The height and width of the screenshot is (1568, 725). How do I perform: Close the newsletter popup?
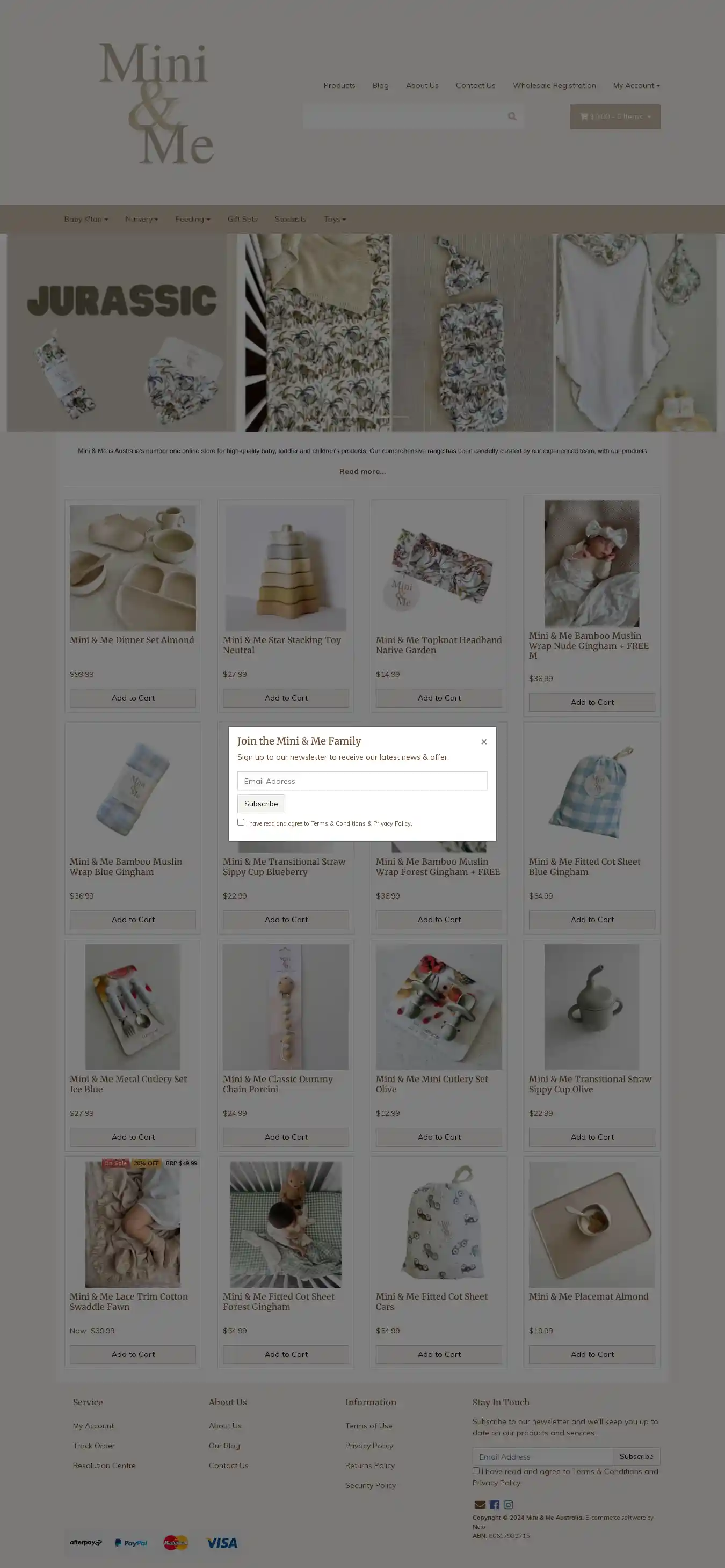coord(484,741)
